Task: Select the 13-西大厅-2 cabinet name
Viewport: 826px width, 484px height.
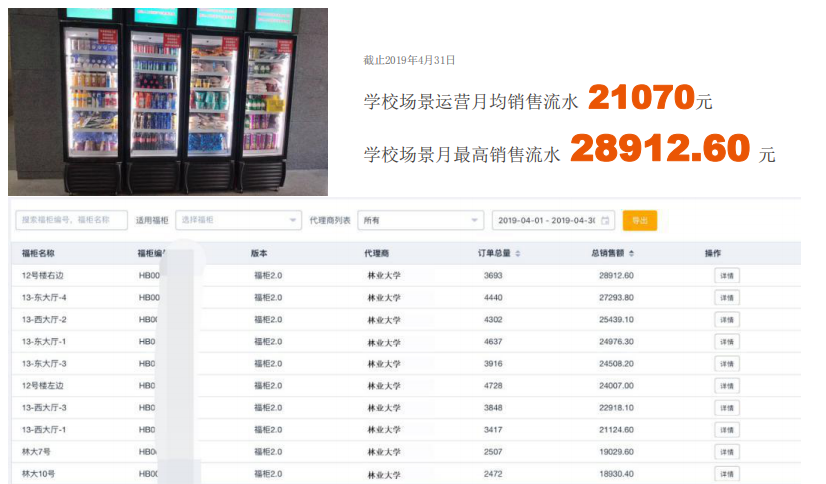Action: 44,320
